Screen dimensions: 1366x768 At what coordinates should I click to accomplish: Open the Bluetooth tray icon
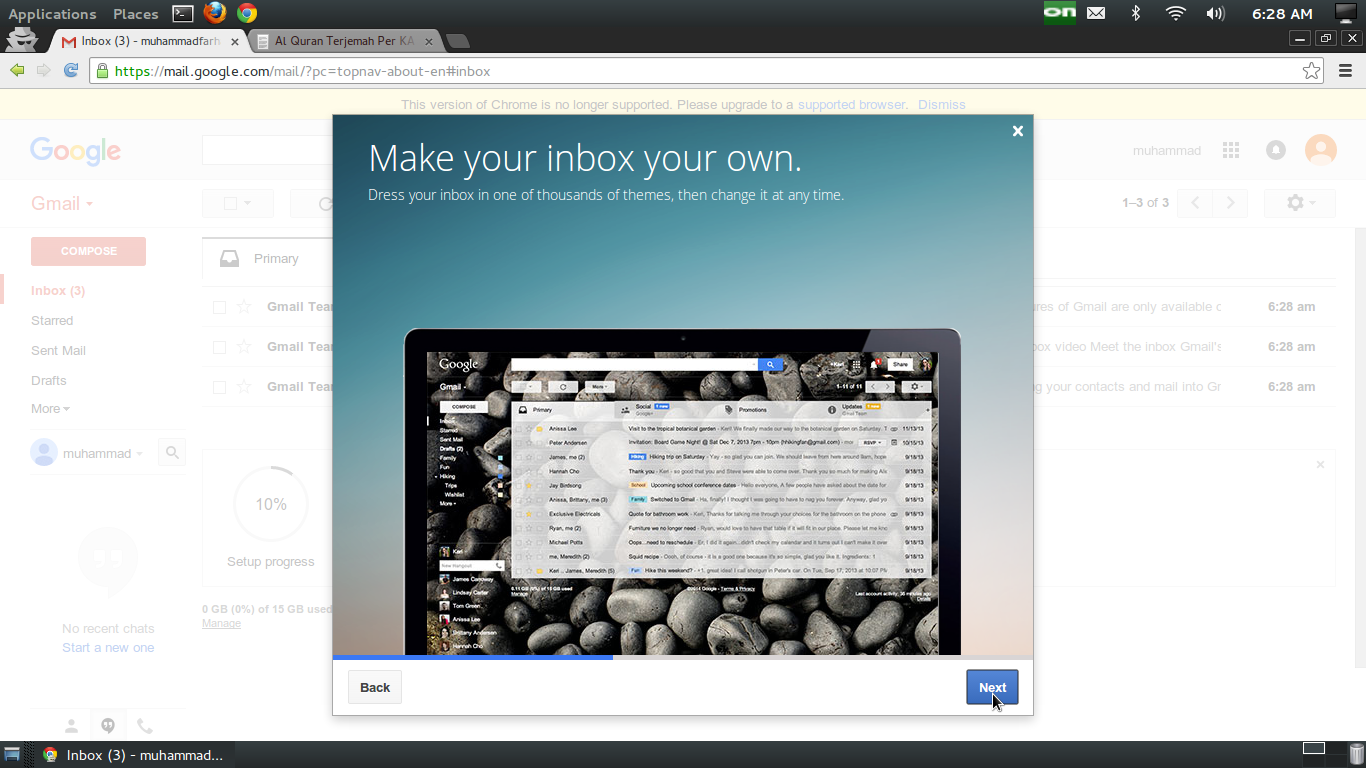(x=1135, y=13)
